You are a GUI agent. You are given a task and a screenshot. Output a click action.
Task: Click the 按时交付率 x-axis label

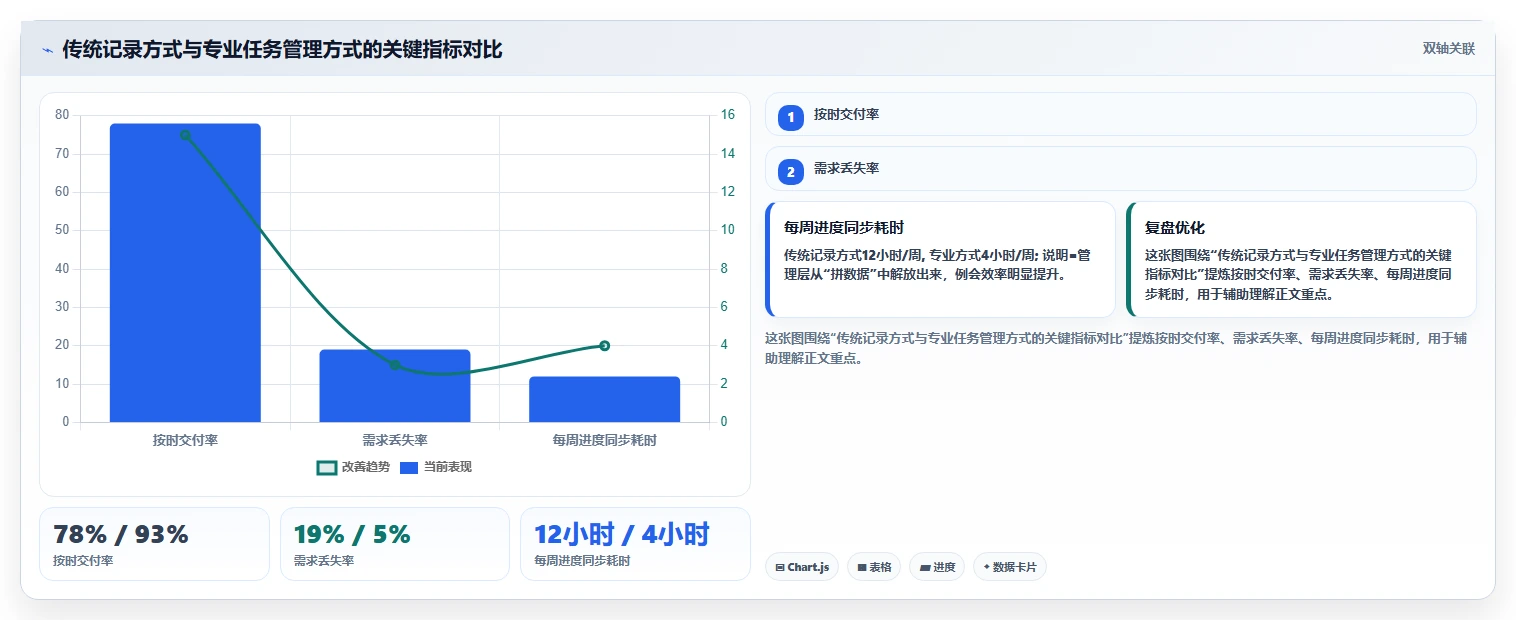[x=185, y=440]
